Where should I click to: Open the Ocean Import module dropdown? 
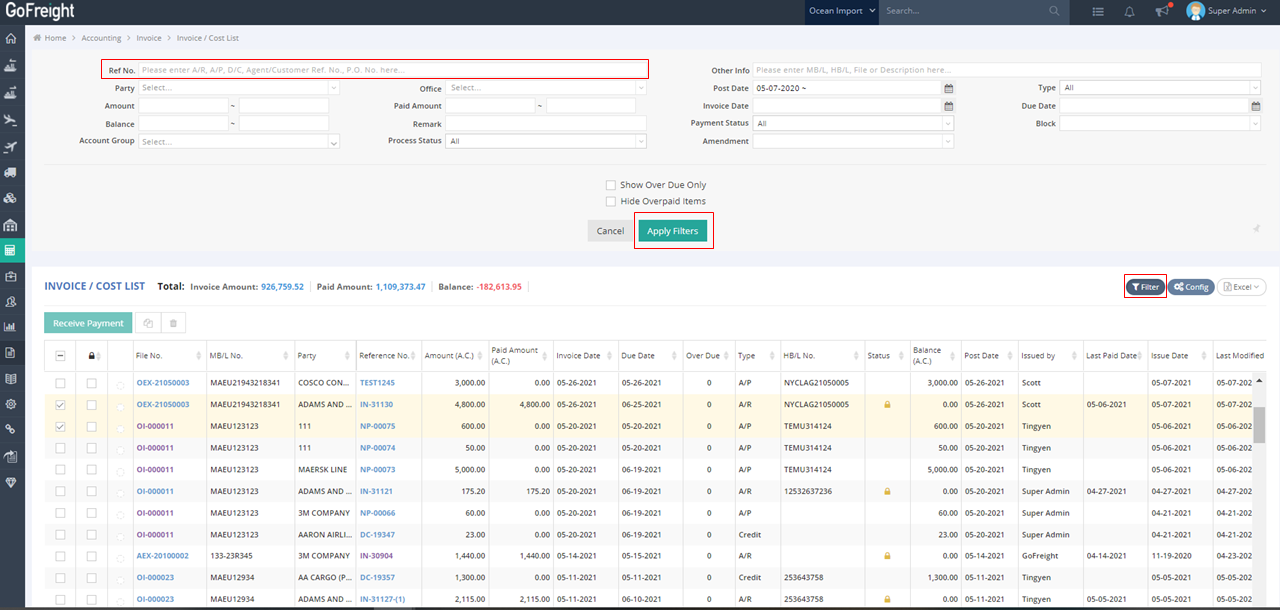click(x=841, y=12)
